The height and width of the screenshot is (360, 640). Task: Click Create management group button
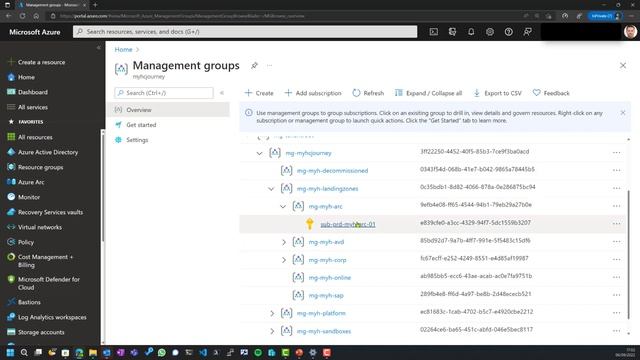[x=259, y=93]
